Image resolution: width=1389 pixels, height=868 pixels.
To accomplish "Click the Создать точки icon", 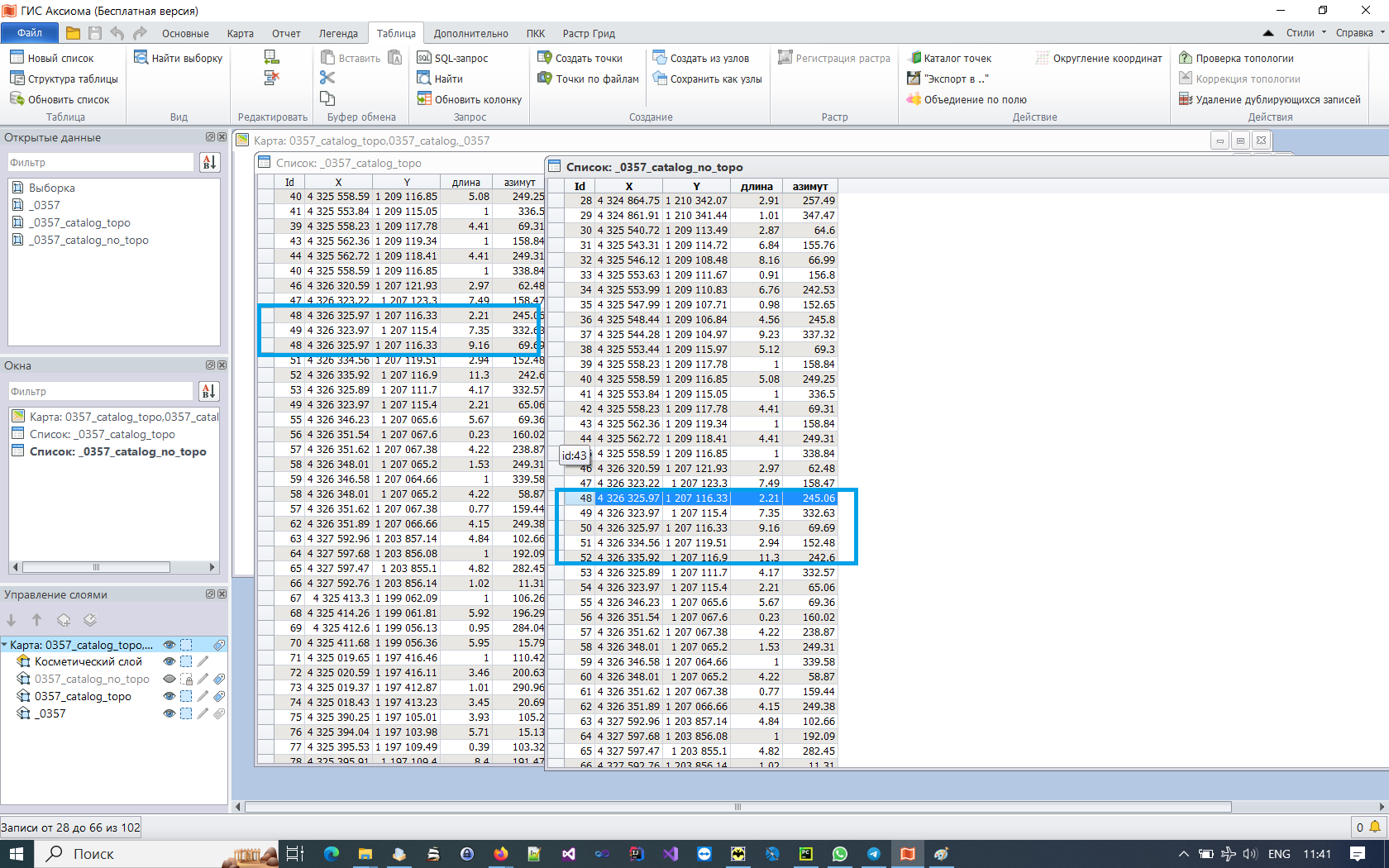I will [544, 58].
